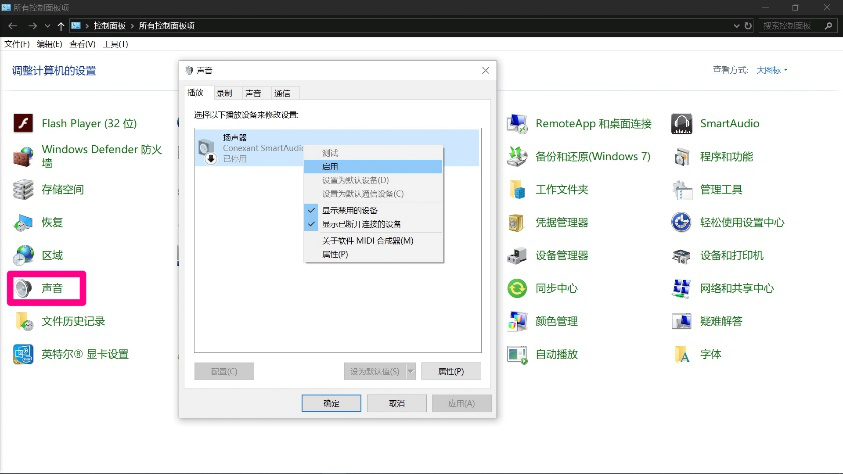Switch to the 通信 tab

coord(282,93)
